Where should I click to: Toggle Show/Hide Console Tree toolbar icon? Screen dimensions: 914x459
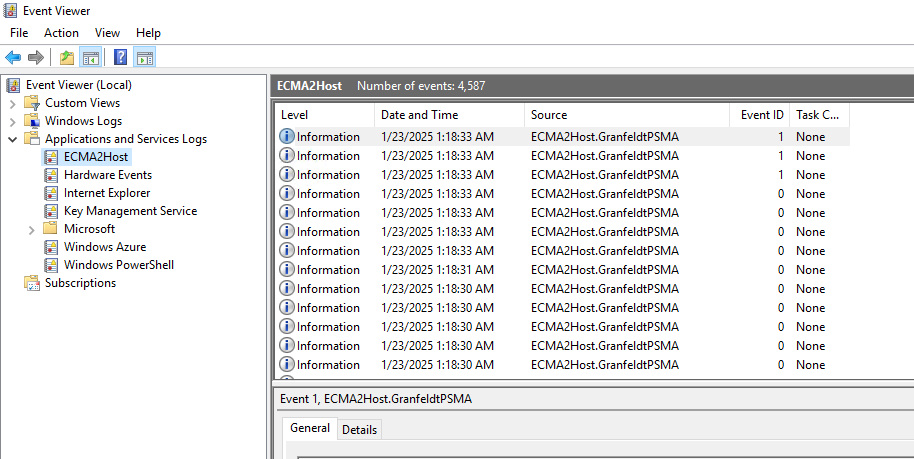pyautogui.click(x=91, y=58)
